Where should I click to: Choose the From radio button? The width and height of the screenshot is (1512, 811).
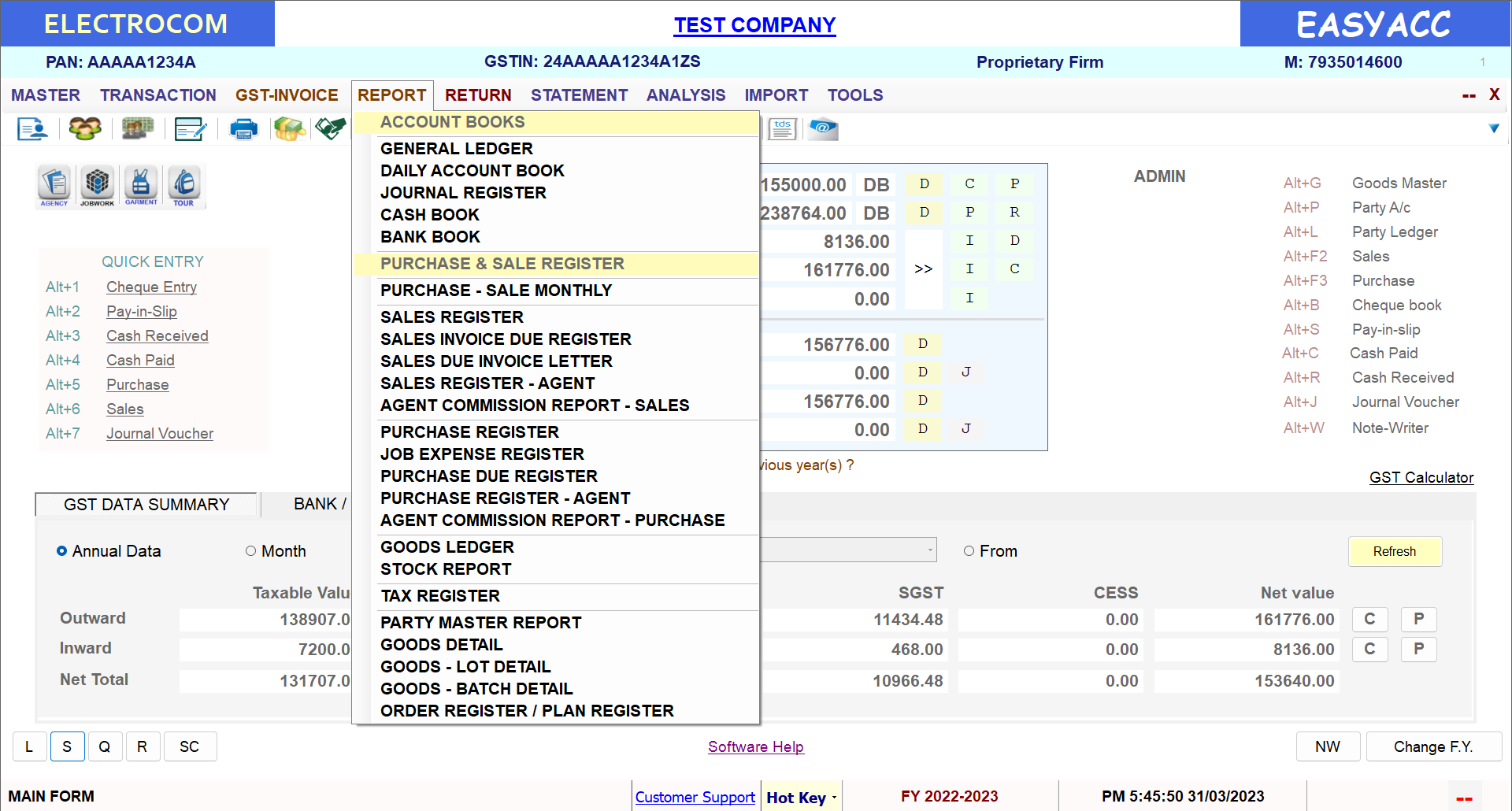tap(969, 551)
